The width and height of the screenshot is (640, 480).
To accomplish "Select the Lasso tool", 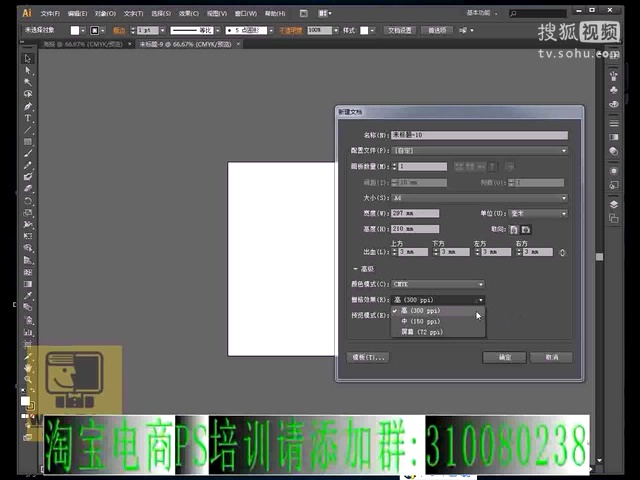I will 28,94.
